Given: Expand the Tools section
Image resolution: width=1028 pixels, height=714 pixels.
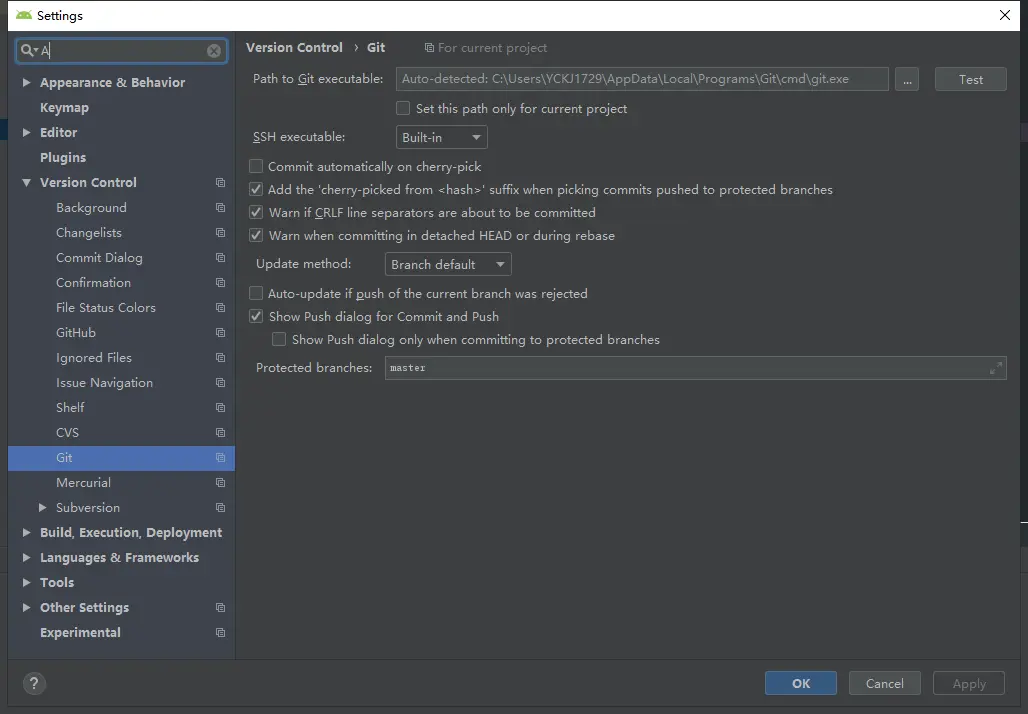Looking at the screenshot, I should [x=26, y=582].
